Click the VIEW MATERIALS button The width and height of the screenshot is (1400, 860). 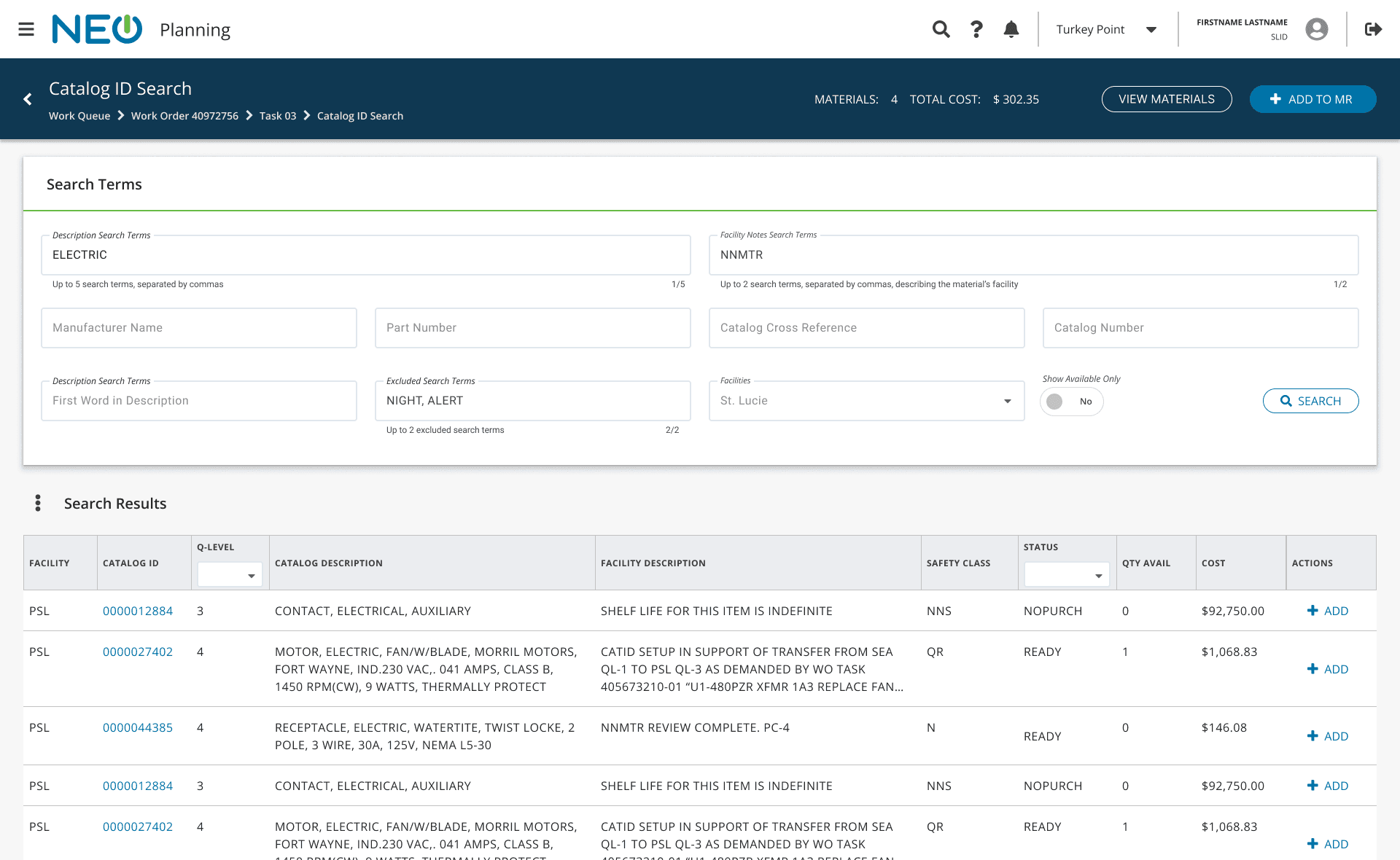click(1166, 99)
